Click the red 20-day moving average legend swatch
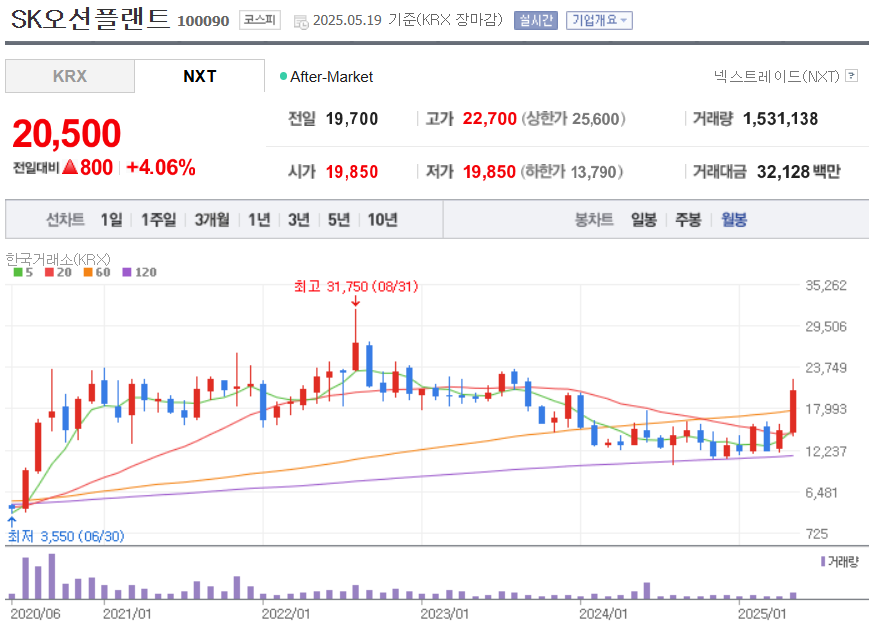 coord(49,272)
